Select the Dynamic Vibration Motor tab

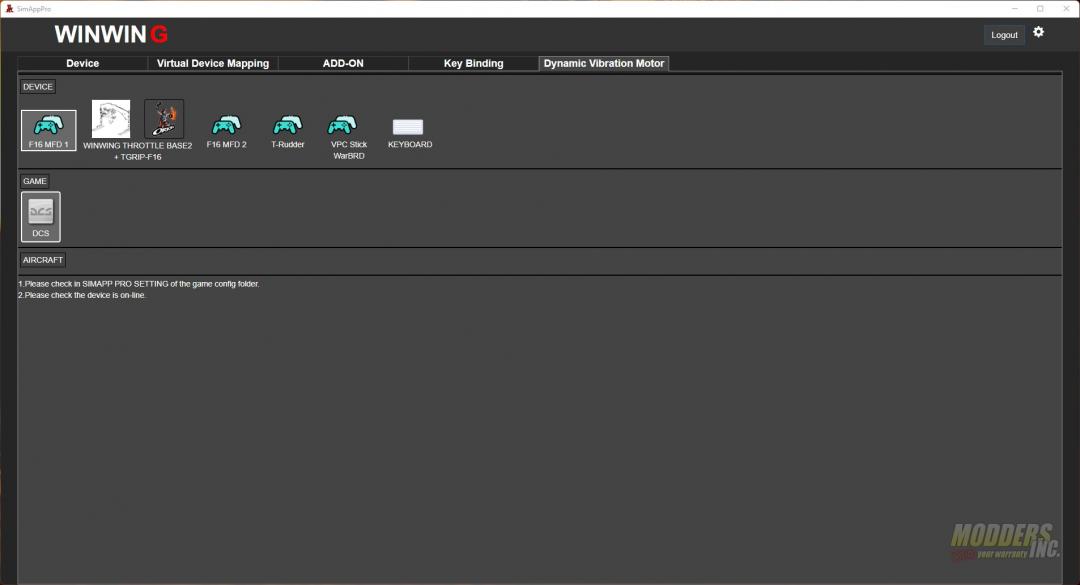pos(604,63)
